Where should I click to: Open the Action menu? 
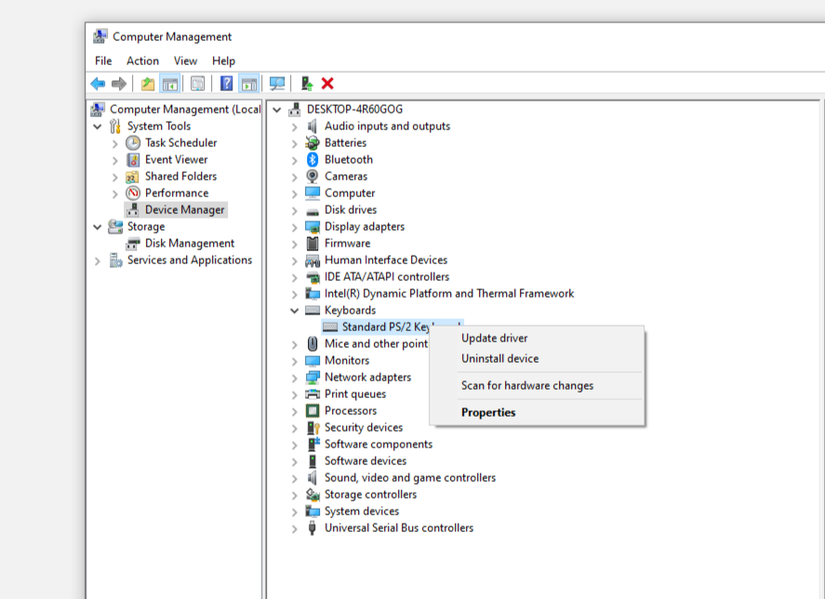pyautogui.click(x=142, y=61)
